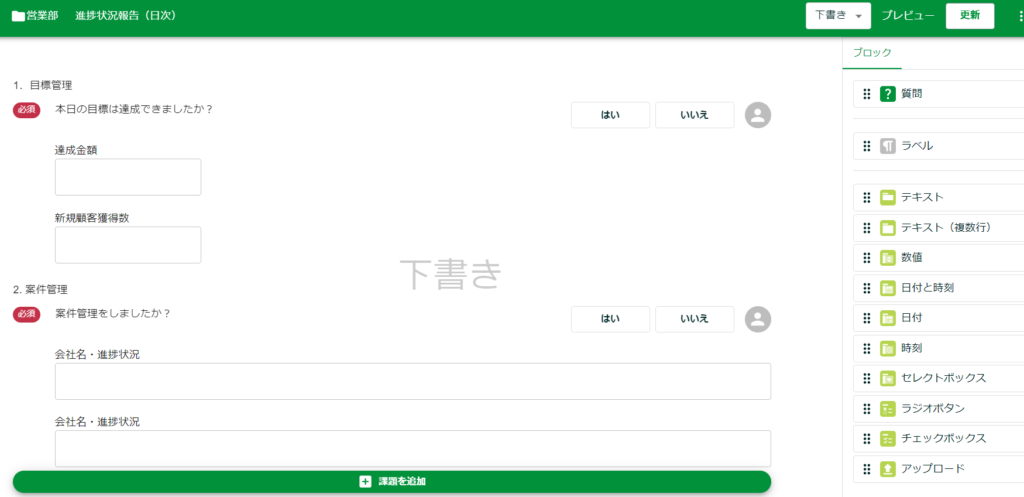Viewport: 1024px width, 497px height.
Task: Click the Upload block arrow icon
Action: click(887, 469)
